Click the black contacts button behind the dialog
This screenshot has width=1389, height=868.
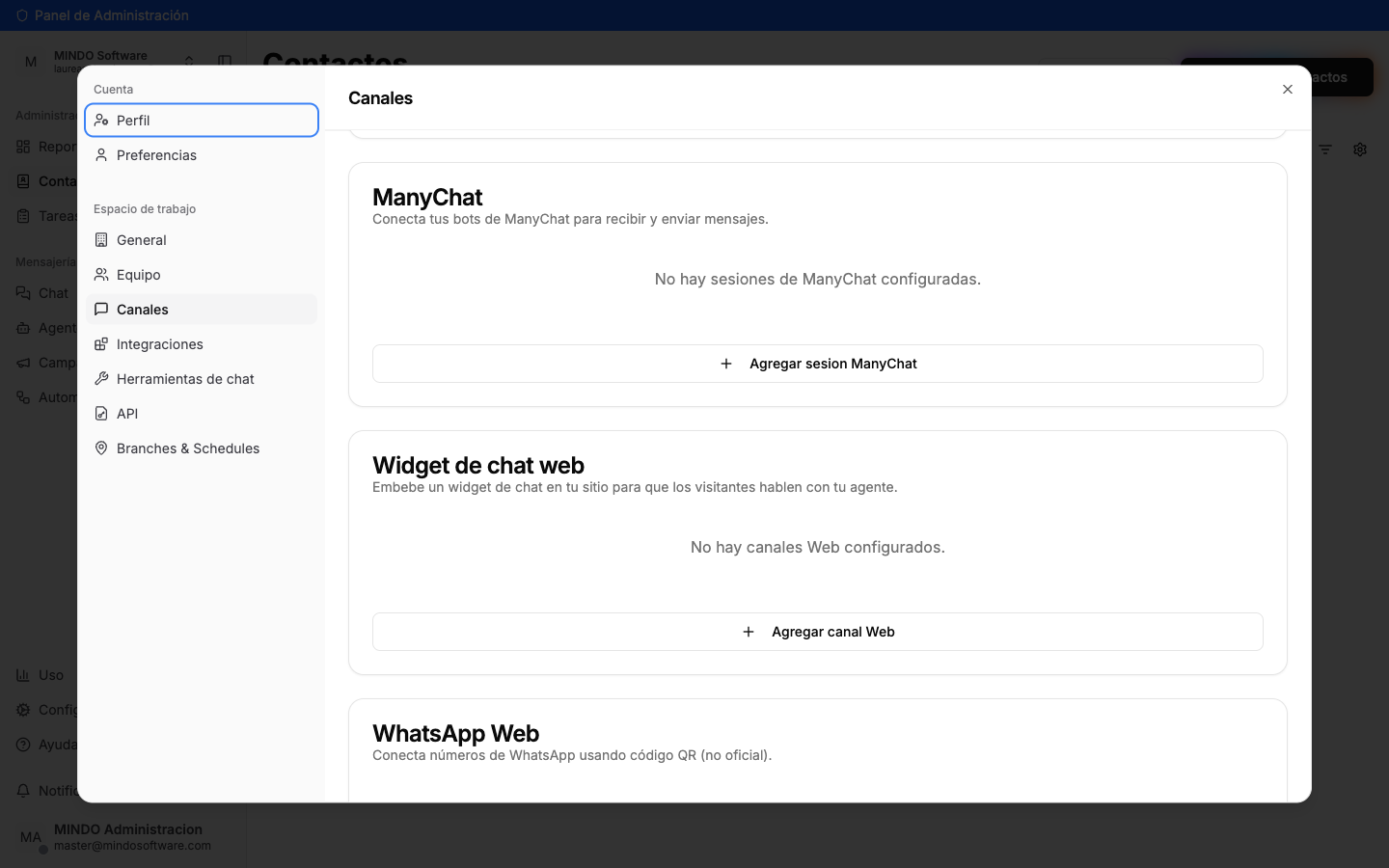(1342, 77)
